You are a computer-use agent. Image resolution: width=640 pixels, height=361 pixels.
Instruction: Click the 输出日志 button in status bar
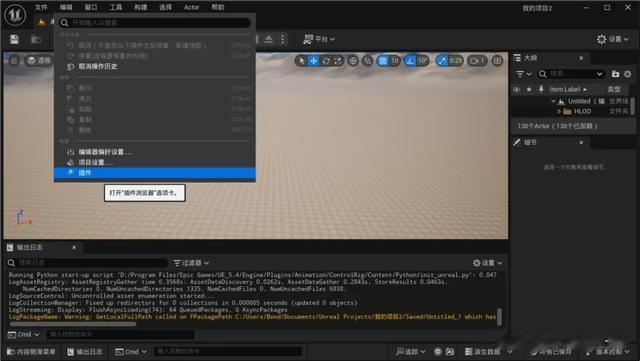[85, 352]
